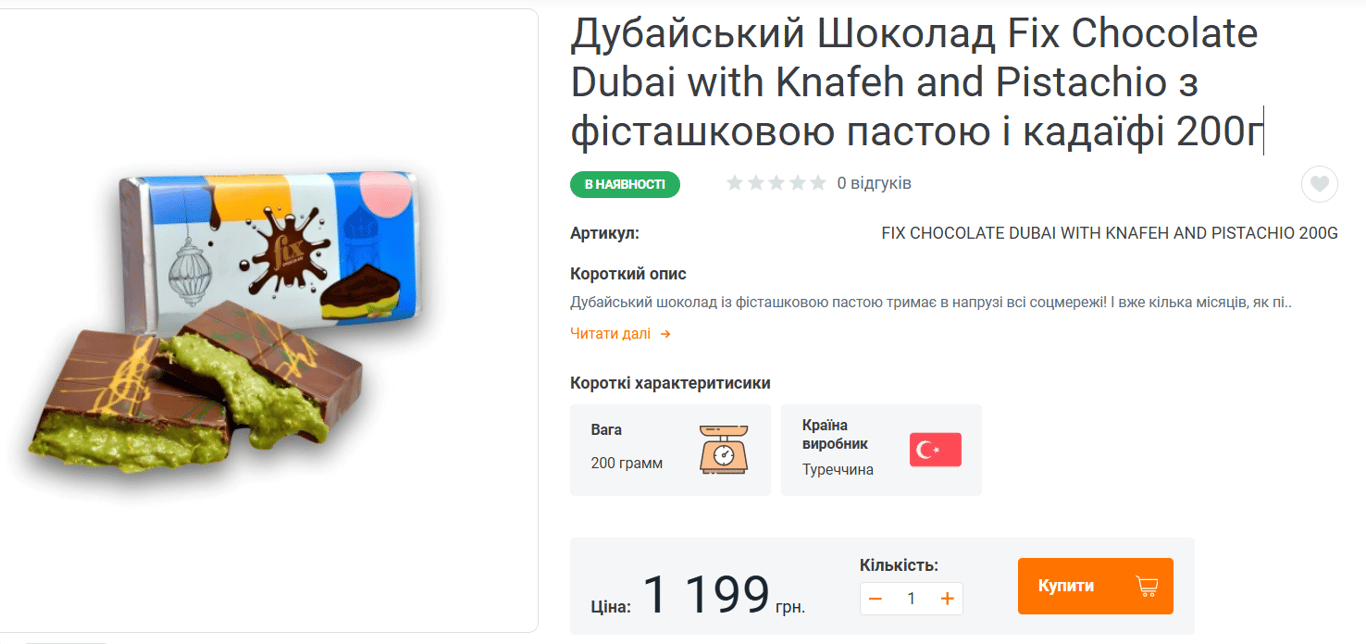Increase quantity with the plus button
Image resolution: width=1366 pixels, height=644 pixels.
point(947,599)
